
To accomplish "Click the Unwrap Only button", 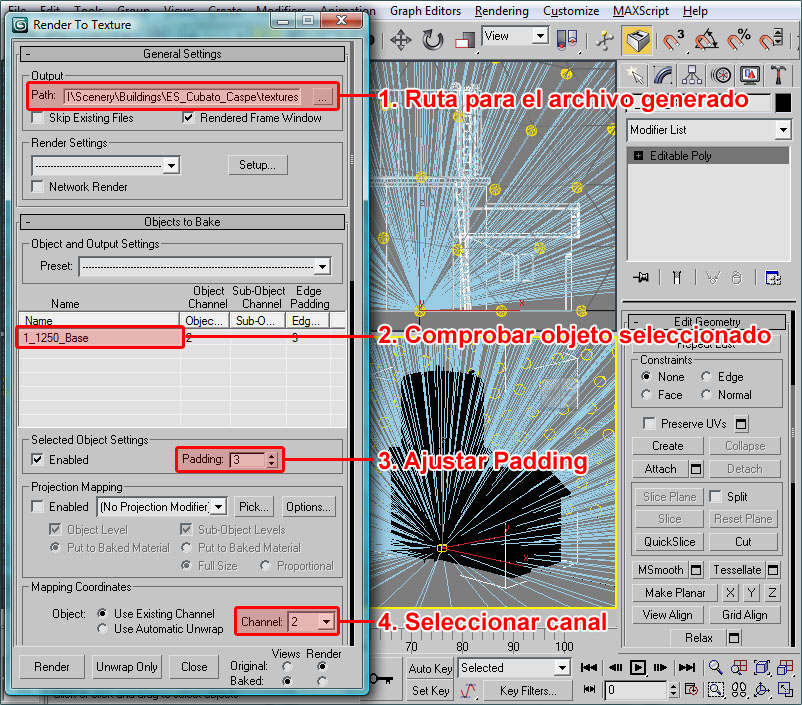I will coord(127,667).
